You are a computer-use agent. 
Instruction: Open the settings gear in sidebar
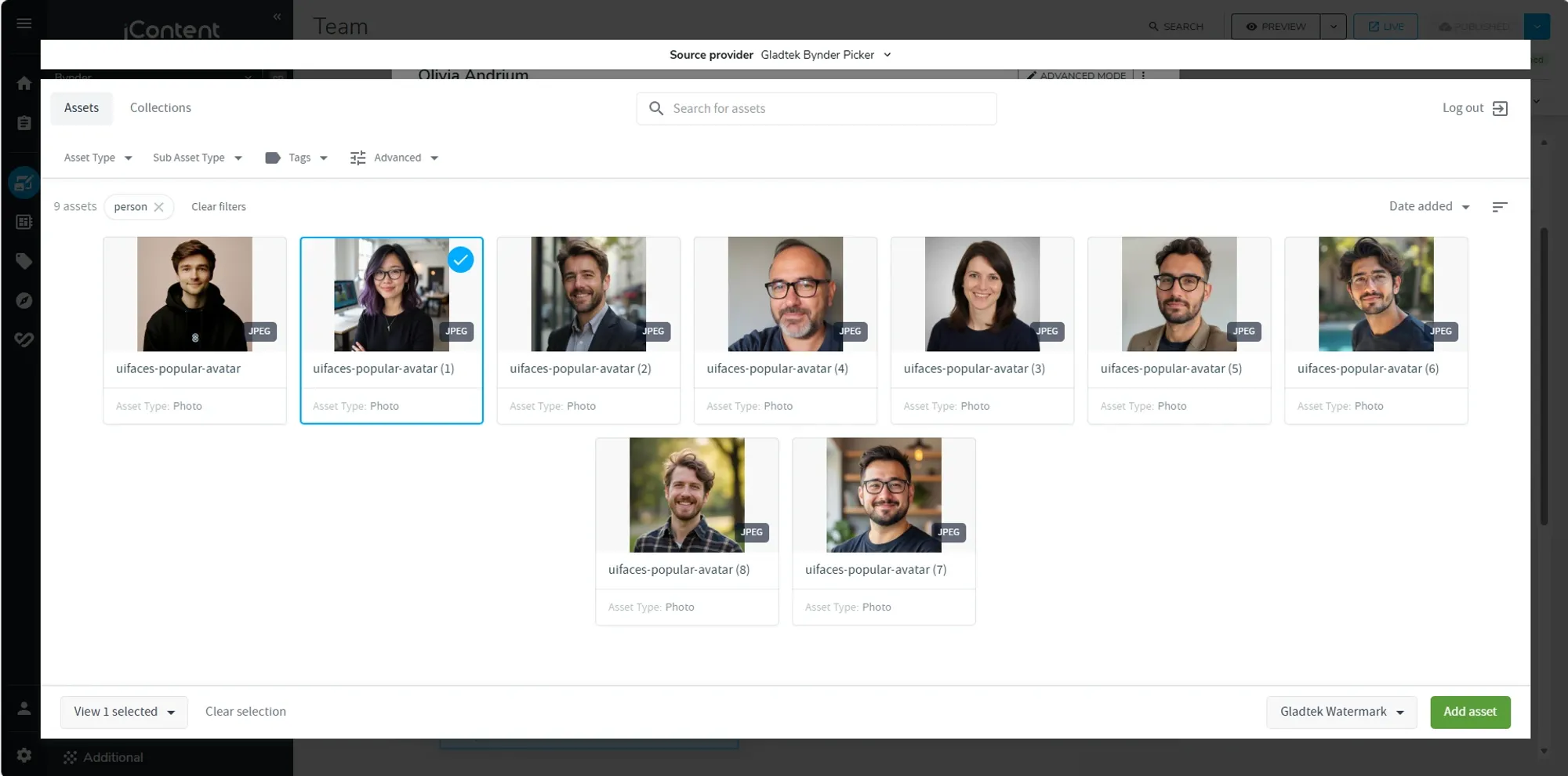click(24, 755)
